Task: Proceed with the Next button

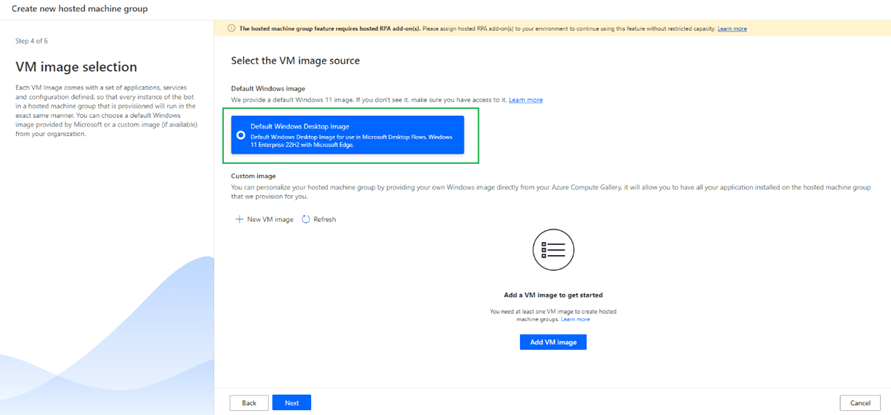Action: pos(291,403)
